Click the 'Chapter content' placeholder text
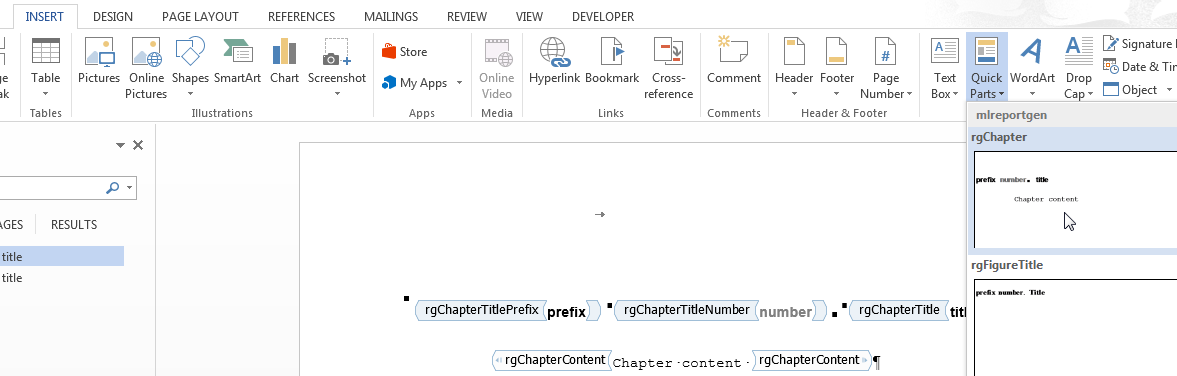The width and height of the screenshot is (1177, 376). pos(677,362)
